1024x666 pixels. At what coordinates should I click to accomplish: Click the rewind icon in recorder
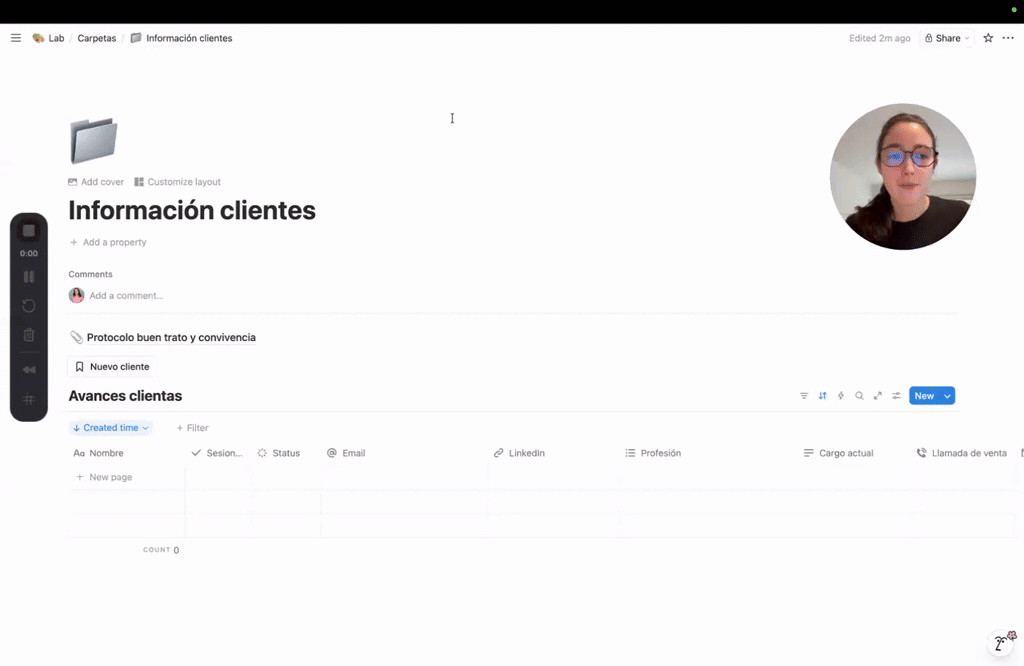tap(29, 370)
